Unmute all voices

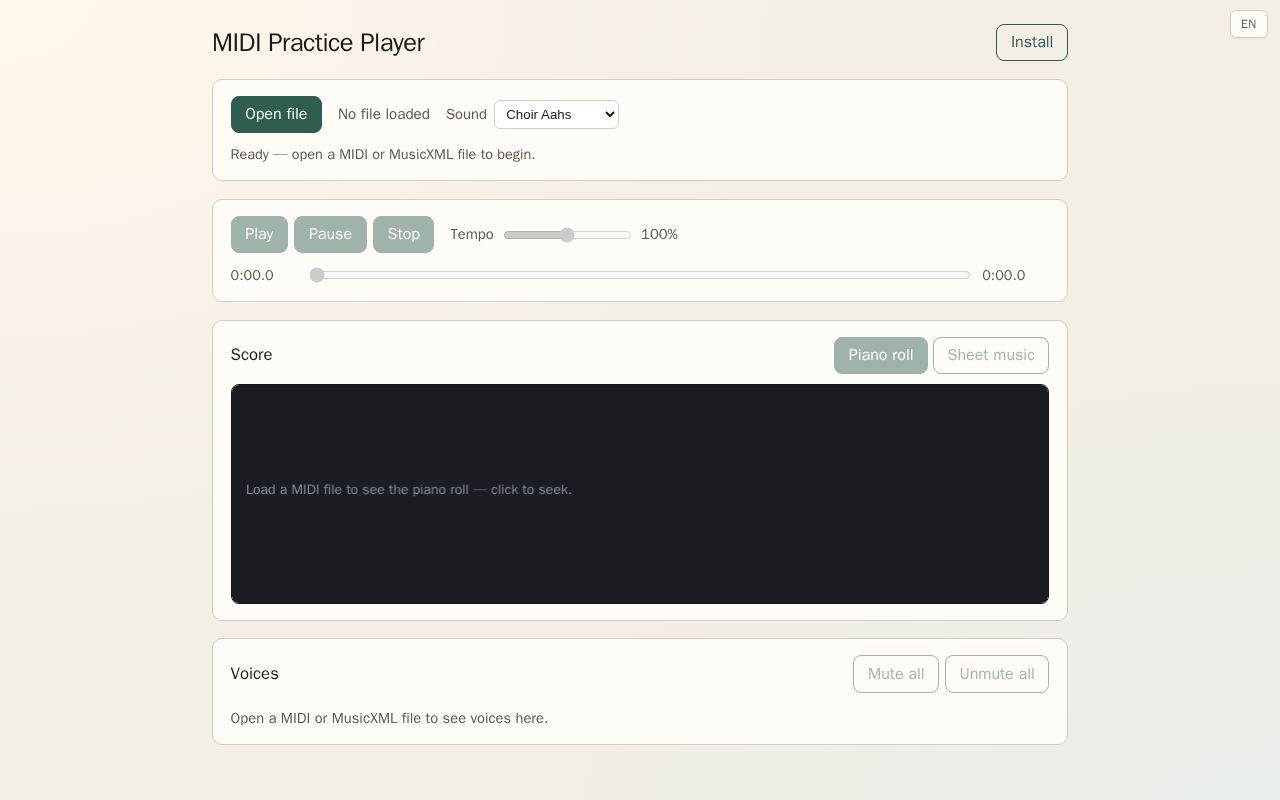[x=996, y=674]
